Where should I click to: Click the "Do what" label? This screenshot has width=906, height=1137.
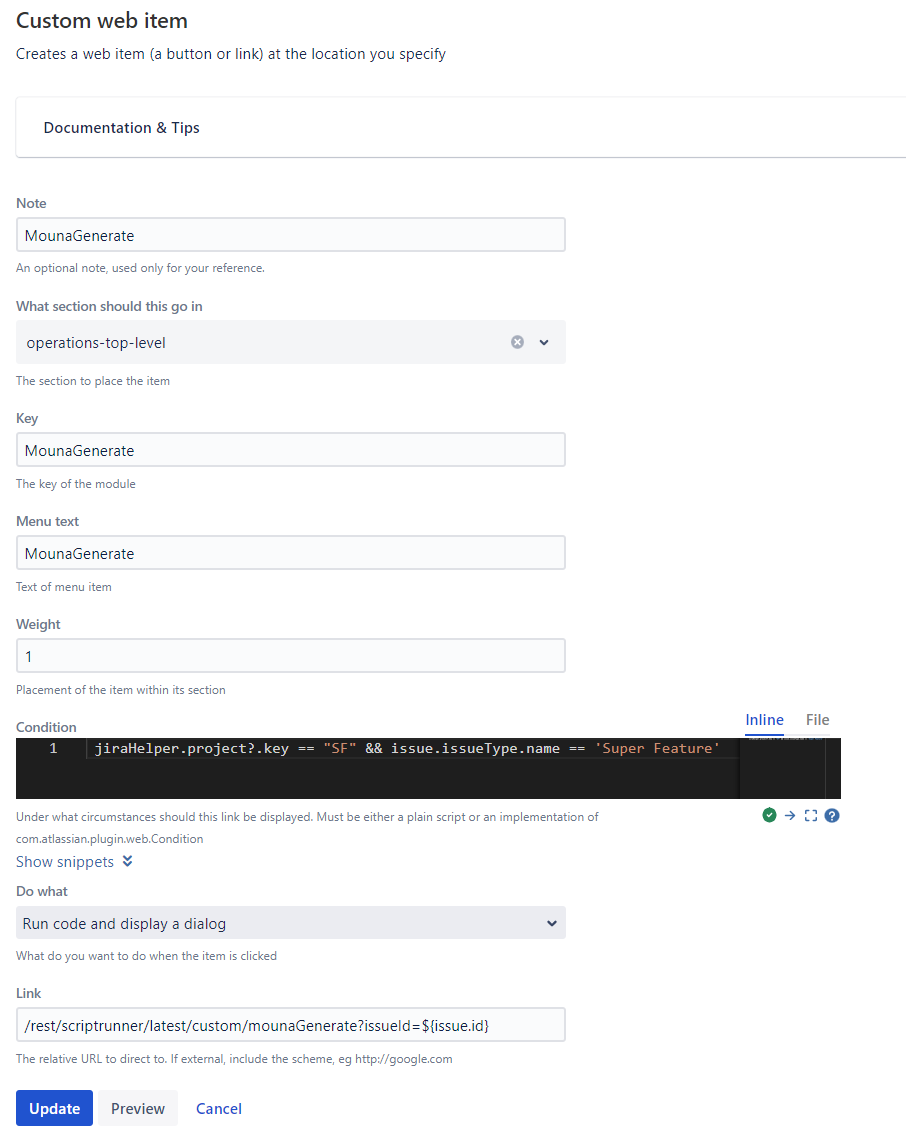pos(41,891)
